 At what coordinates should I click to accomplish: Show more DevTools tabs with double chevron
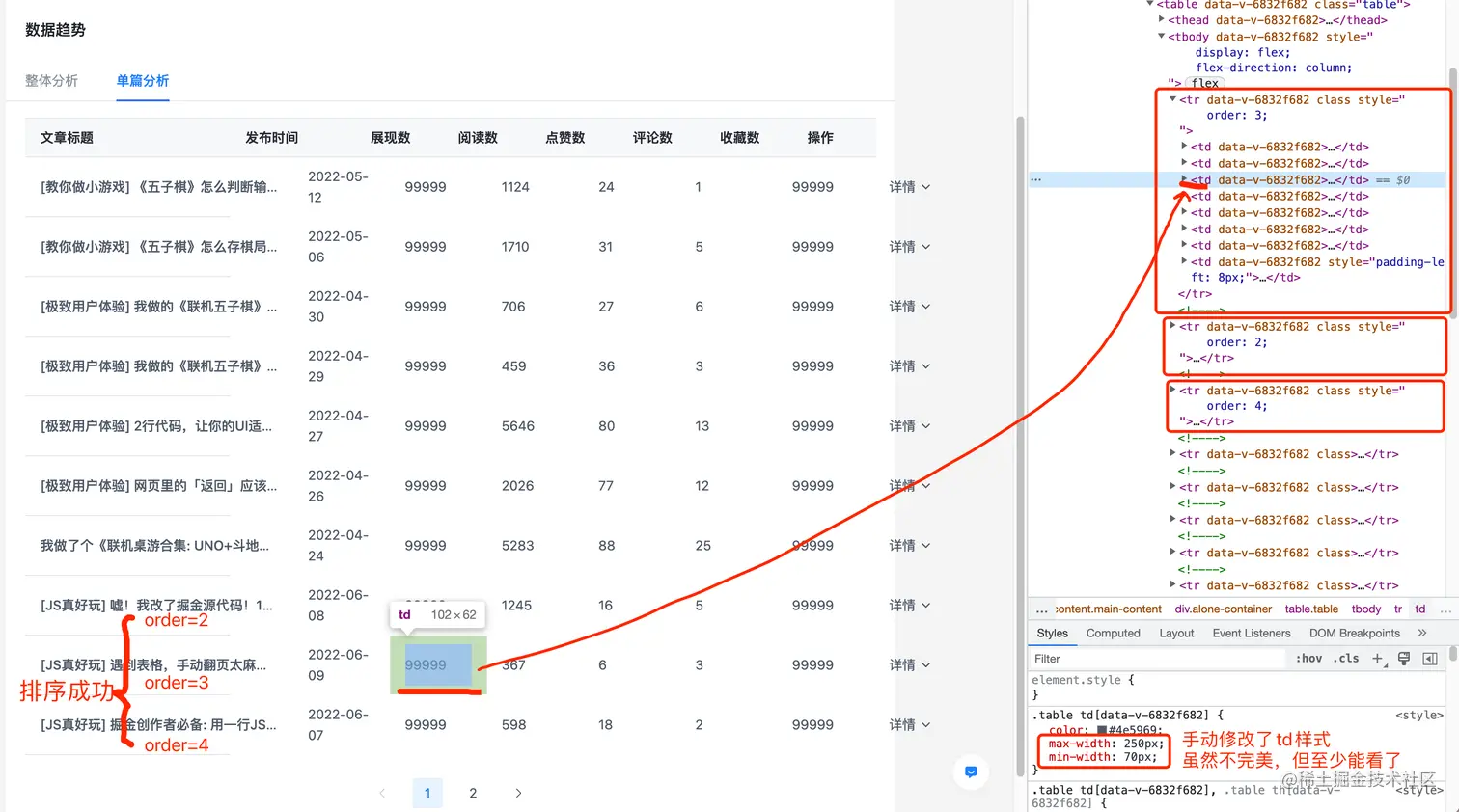point(1422,633)
